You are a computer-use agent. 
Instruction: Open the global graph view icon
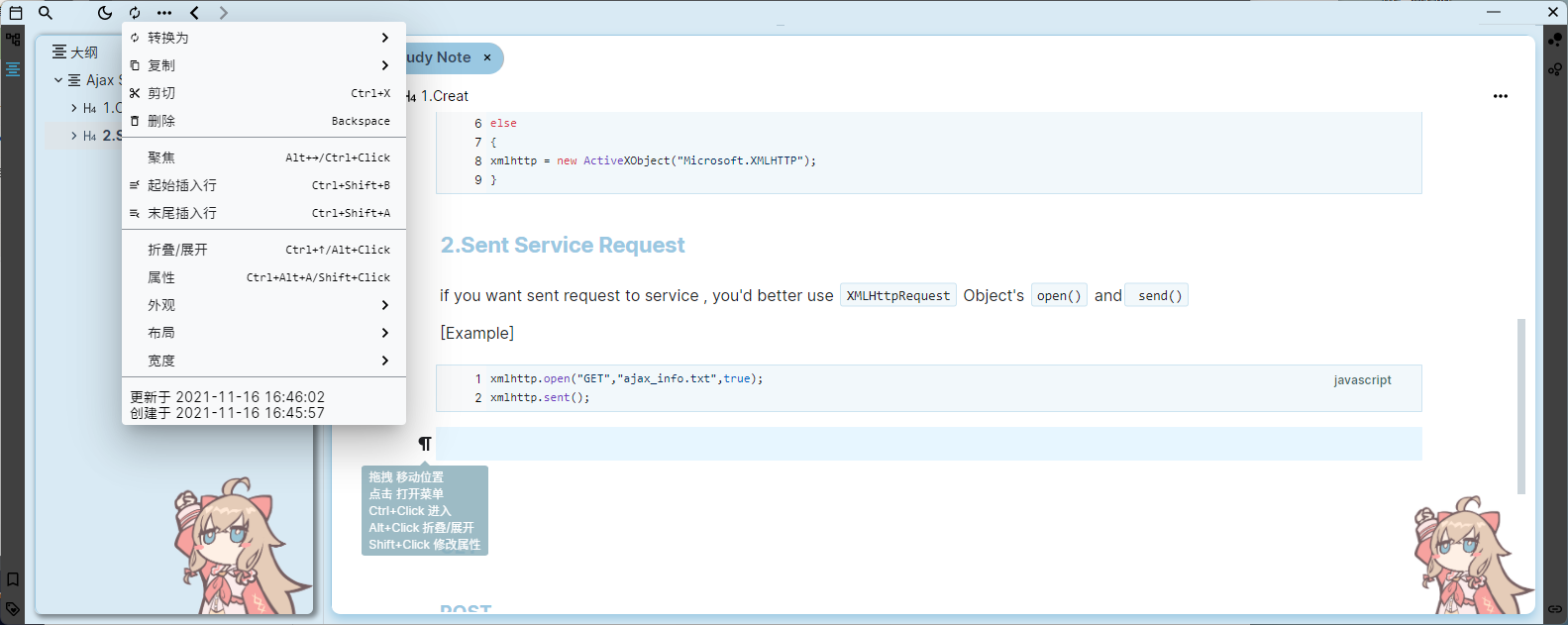[1555, 40]
